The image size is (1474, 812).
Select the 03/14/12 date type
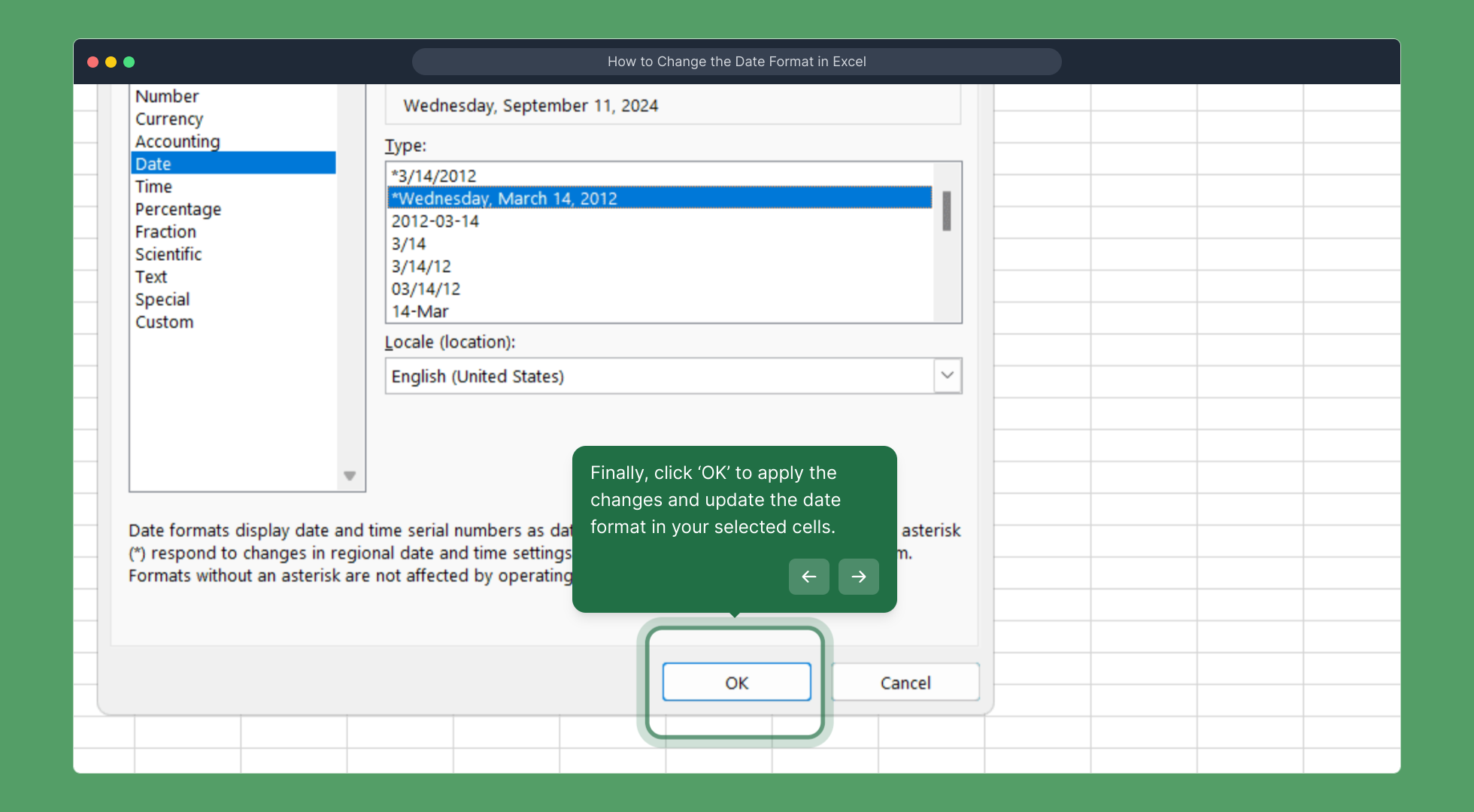coord(426,289)
